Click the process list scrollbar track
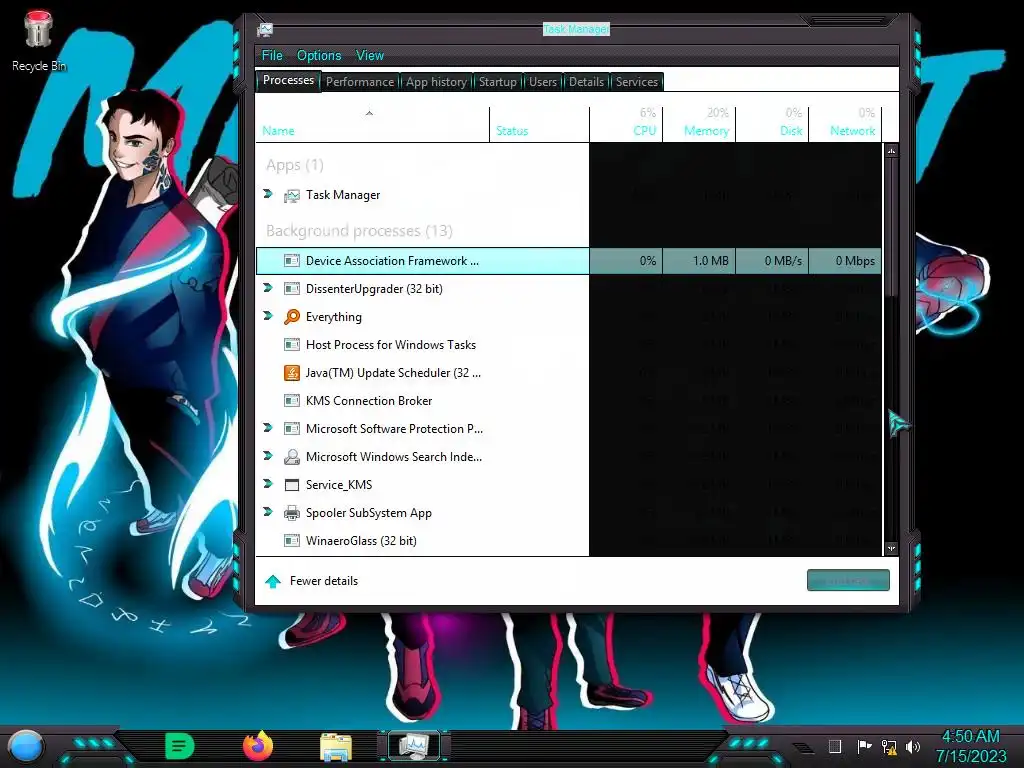Viewport: 1024px width, 768px height. pos(891,418)
